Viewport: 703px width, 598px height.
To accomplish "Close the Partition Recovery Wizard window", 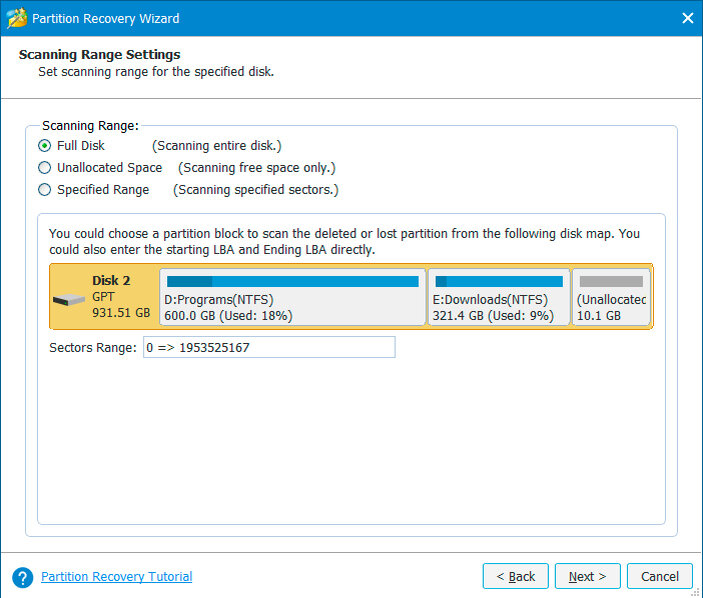I will 687,18.
